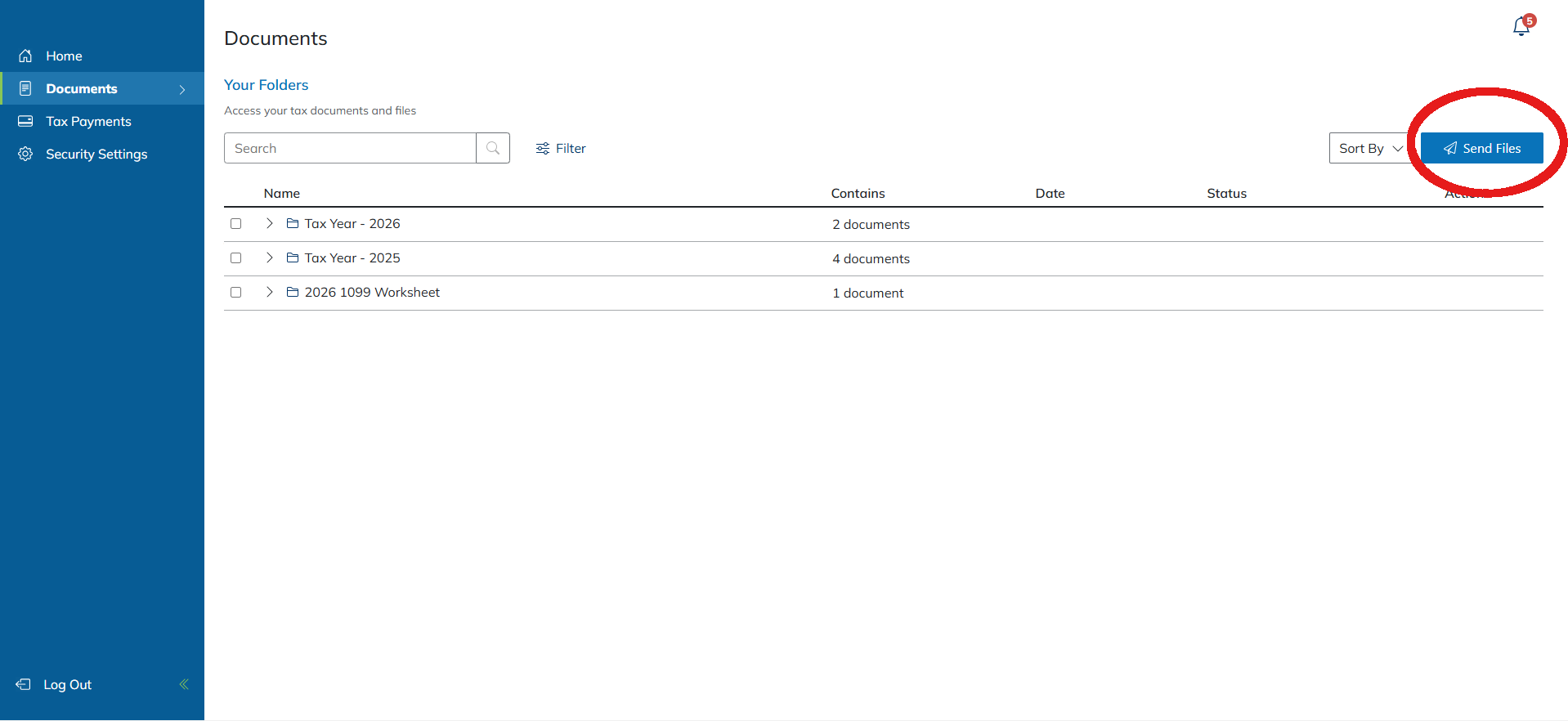Click the '1 document' cell
Viewport: 1568px width, 721px height.
pos(867,293)
